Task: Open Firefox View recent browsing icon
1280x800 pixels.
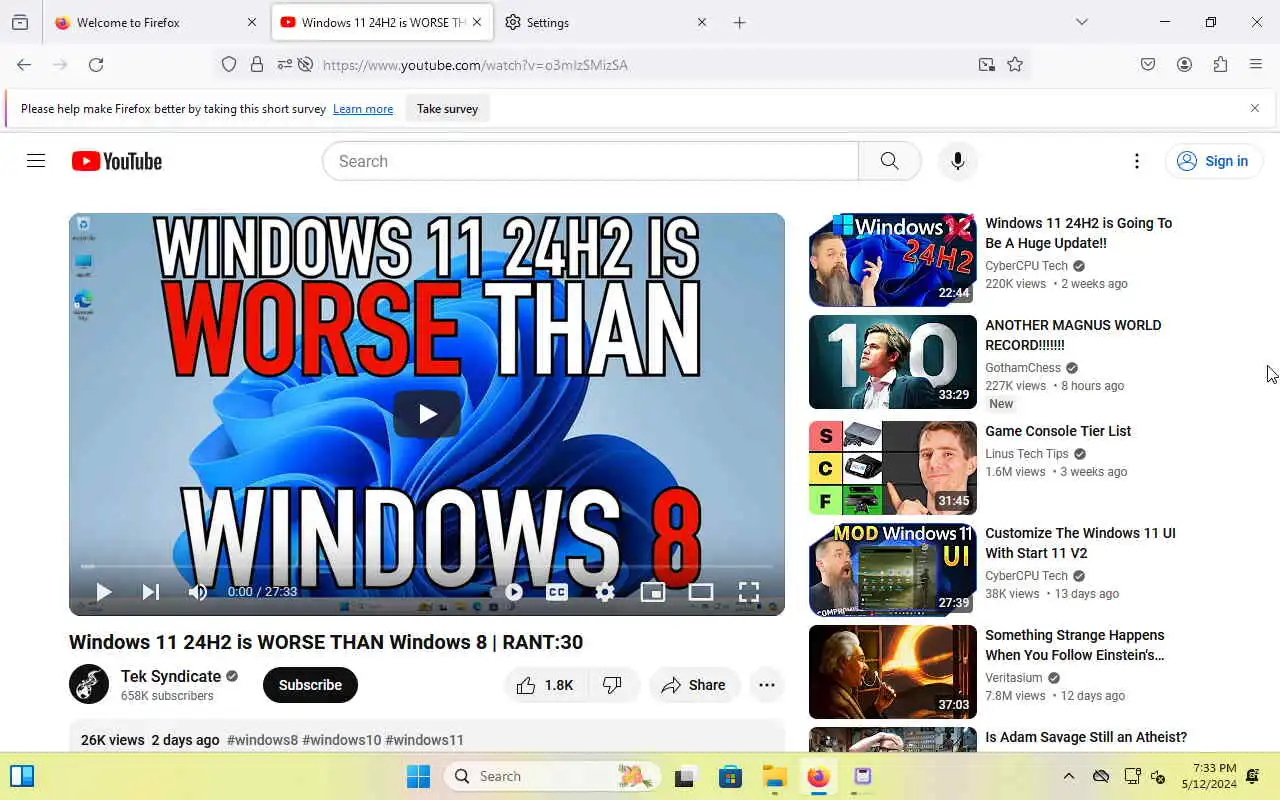Action: point(20,22)
